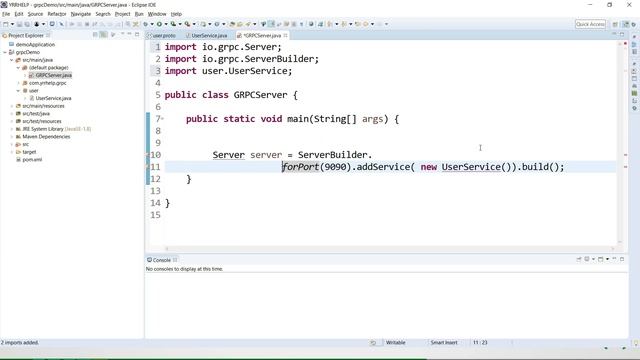Click the Display Selected Console icon

pos(587,259)
